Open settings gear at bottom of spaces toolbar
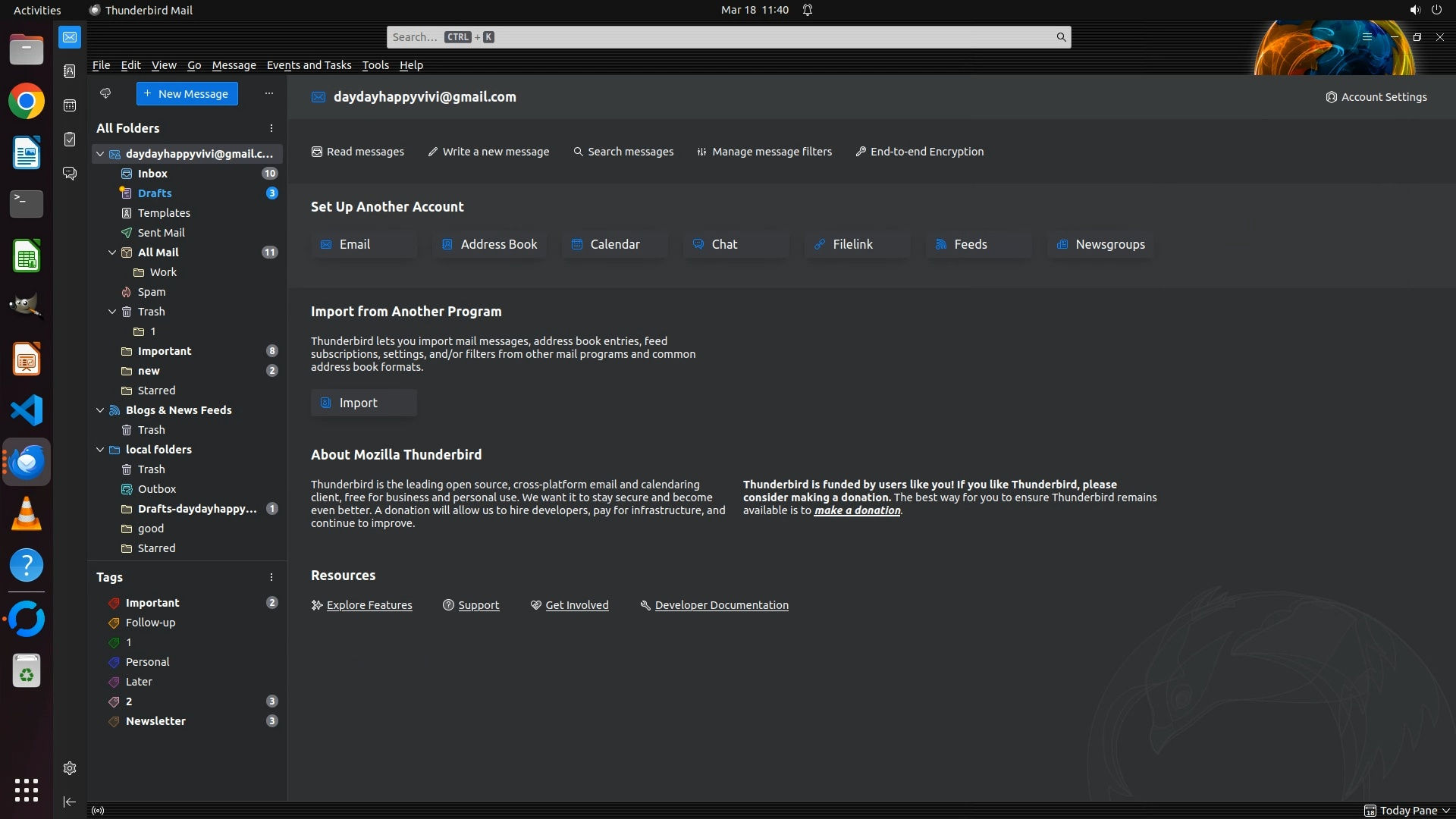 [x=70, y=768]
